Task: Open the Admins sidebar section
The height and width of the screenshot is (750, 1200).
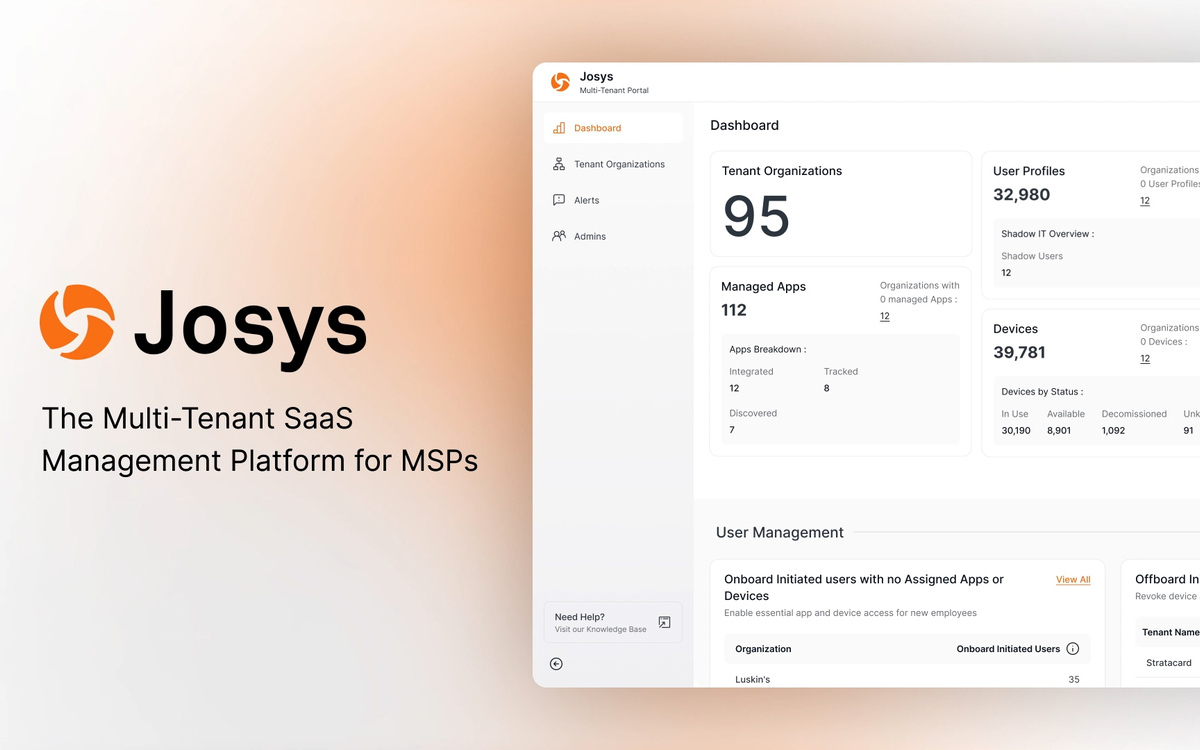Action: (x=613, y=236)
